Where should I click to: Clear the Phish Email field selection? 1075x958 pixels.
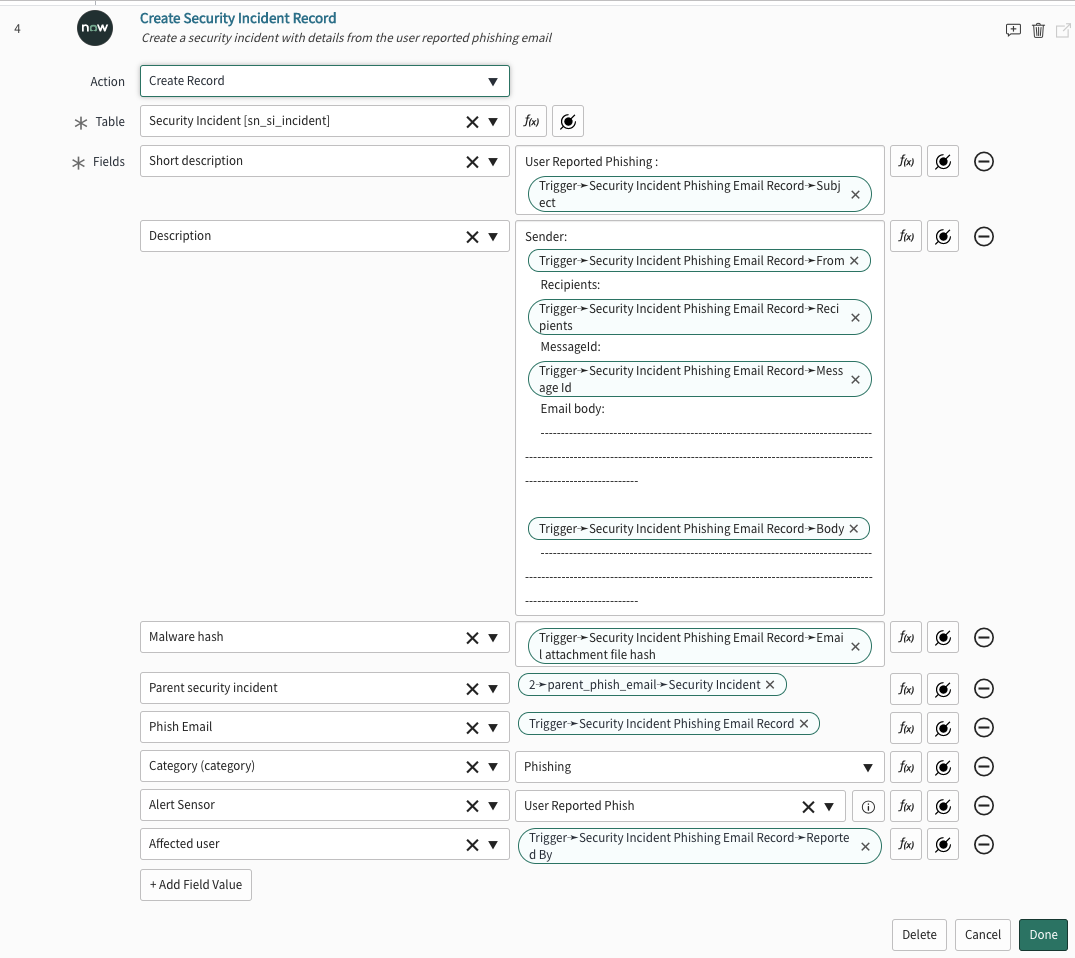point(472,728)
